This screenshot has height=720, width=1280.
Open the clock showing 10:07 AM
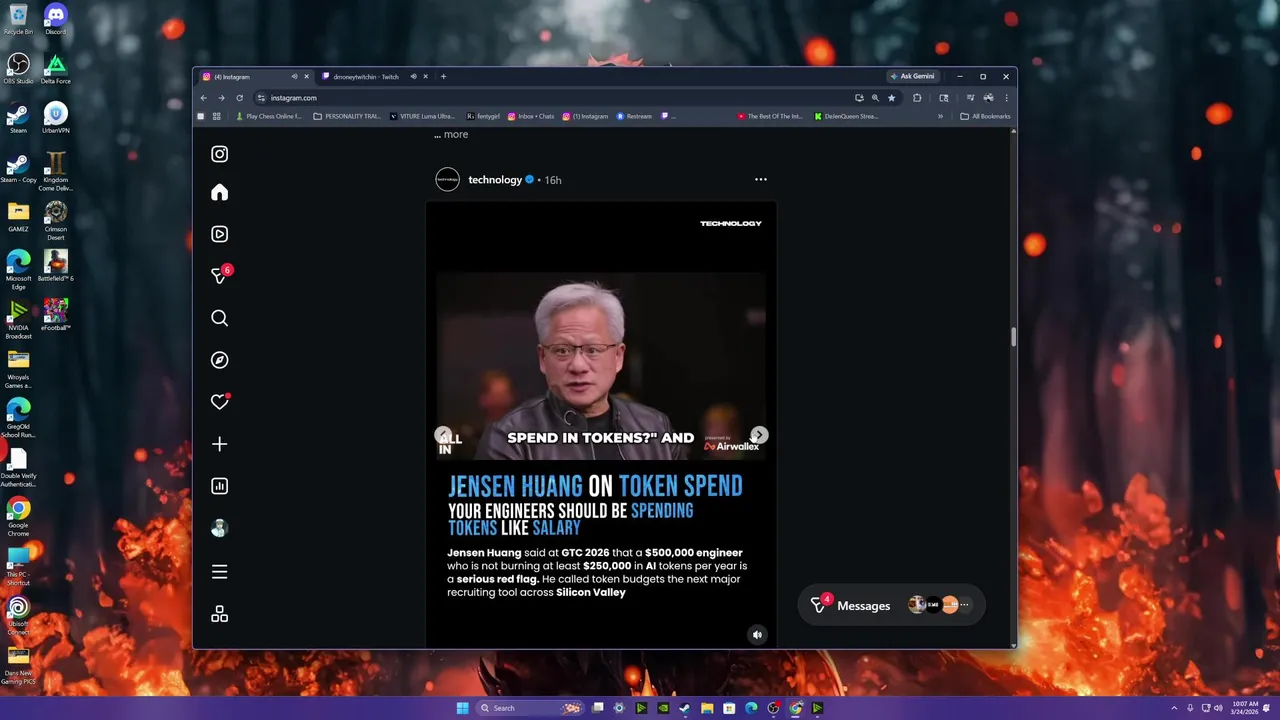[x=1245, y=708]
